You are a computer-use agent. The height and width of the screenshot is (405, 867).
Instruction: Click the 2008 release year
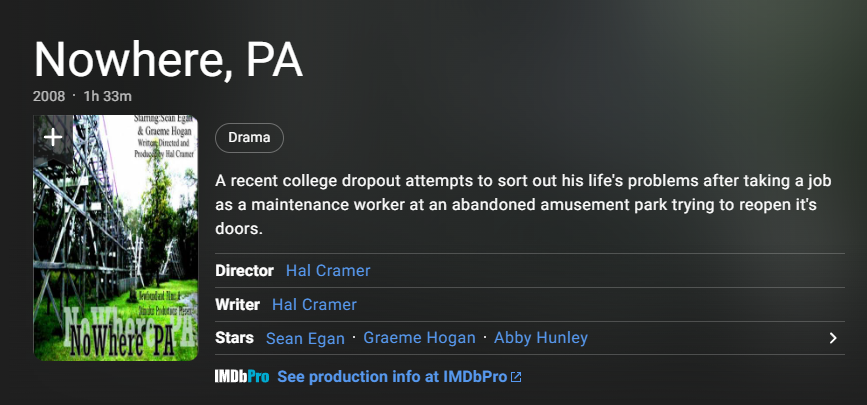pyautogui.click(x=49, y=96)
